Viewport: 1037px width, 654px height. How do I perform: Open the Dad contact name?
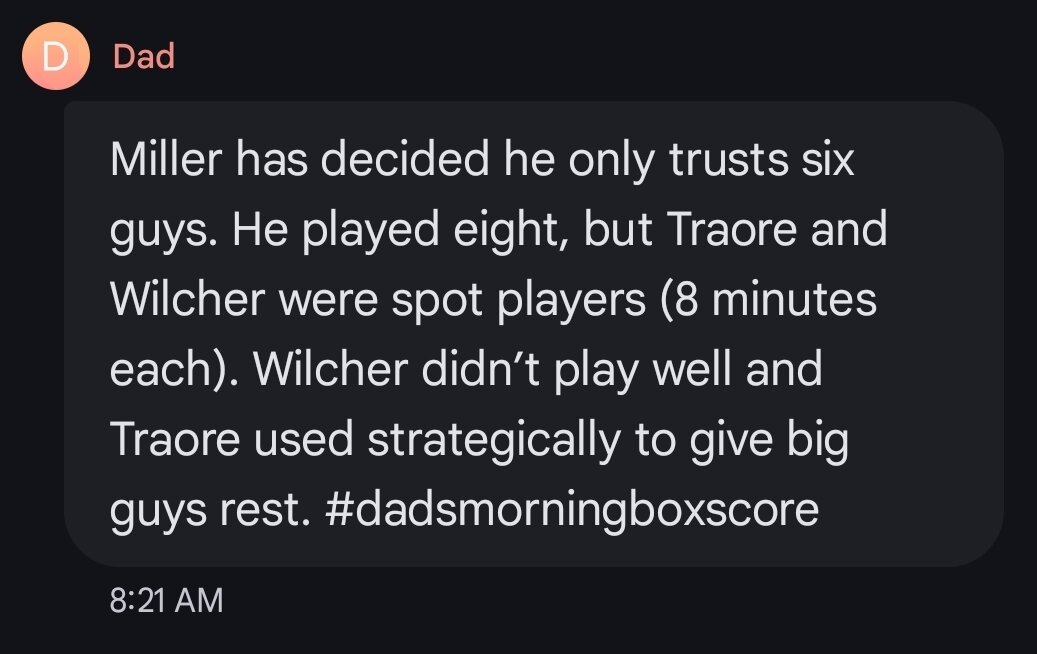(x=144, y=56)
